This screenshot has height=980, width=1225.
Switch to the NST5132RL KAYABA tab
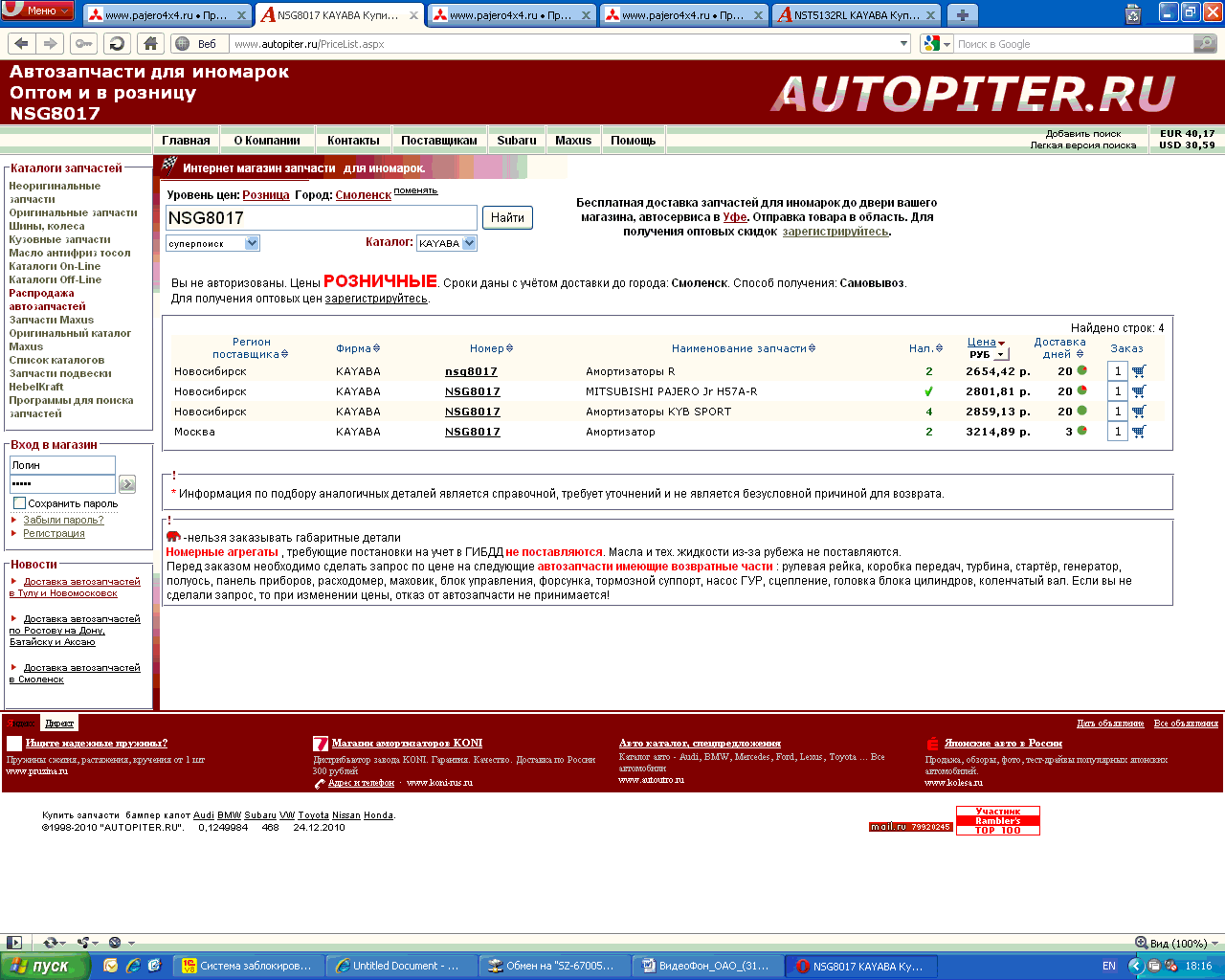pos(857,15)
